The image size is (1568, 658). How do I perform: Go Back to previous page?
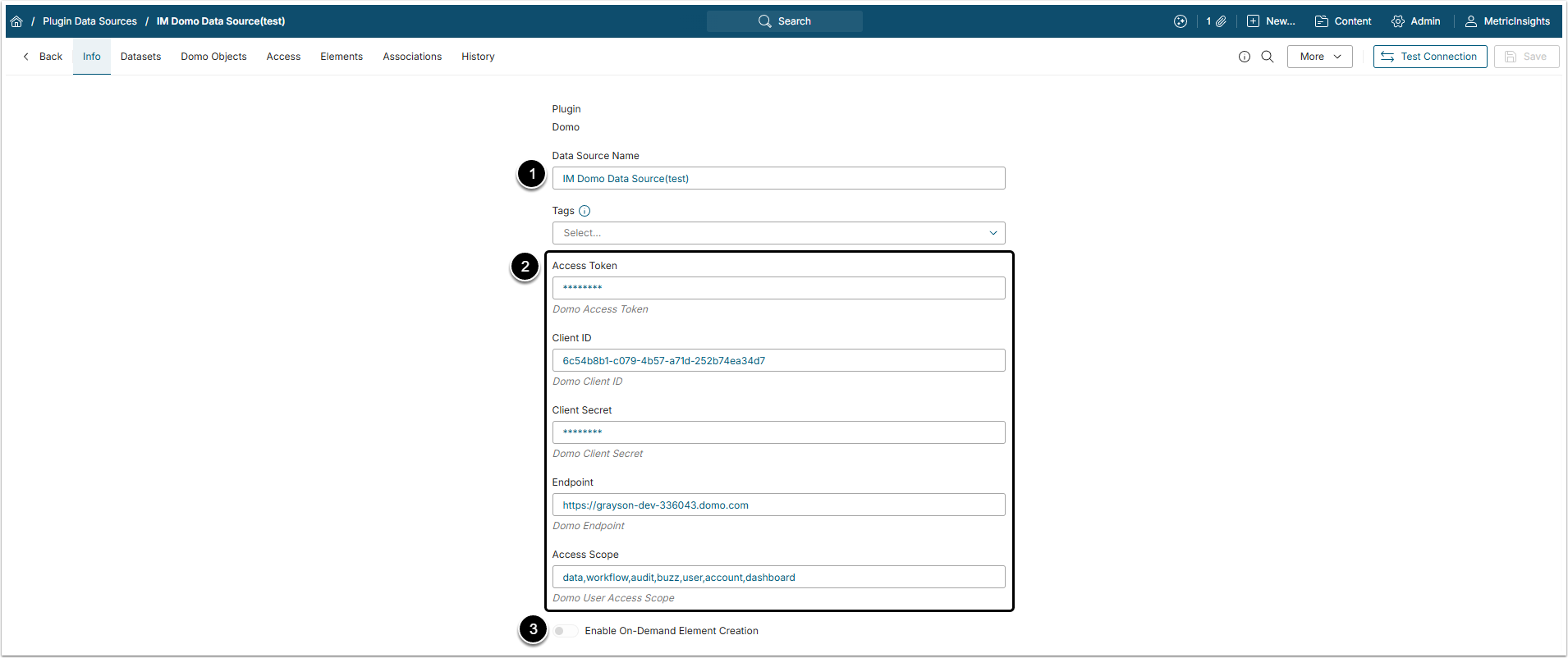(43, 57)
